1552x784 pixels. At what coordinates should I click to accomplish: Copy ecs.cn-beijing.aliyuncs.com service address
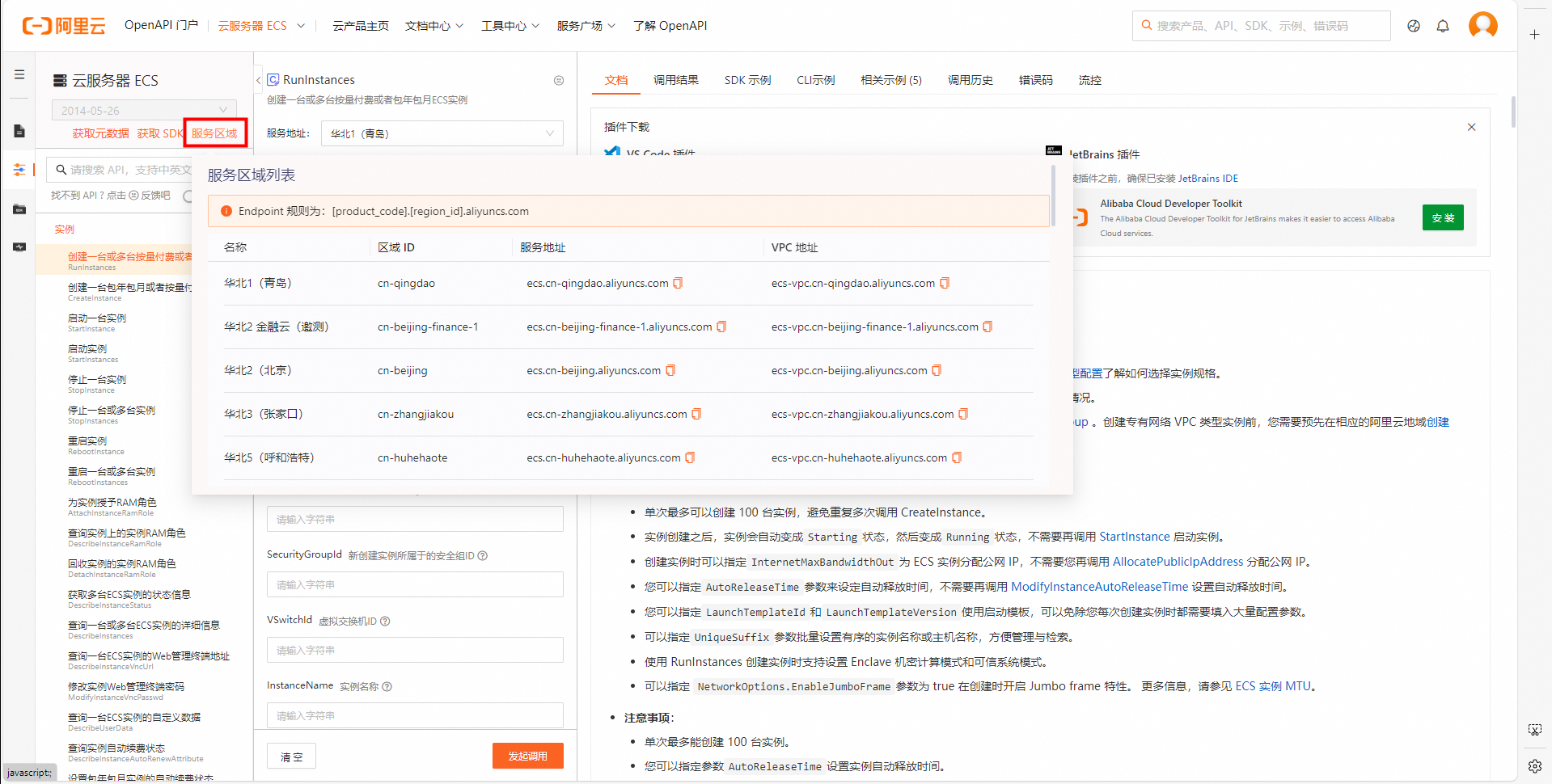[670, 370]
